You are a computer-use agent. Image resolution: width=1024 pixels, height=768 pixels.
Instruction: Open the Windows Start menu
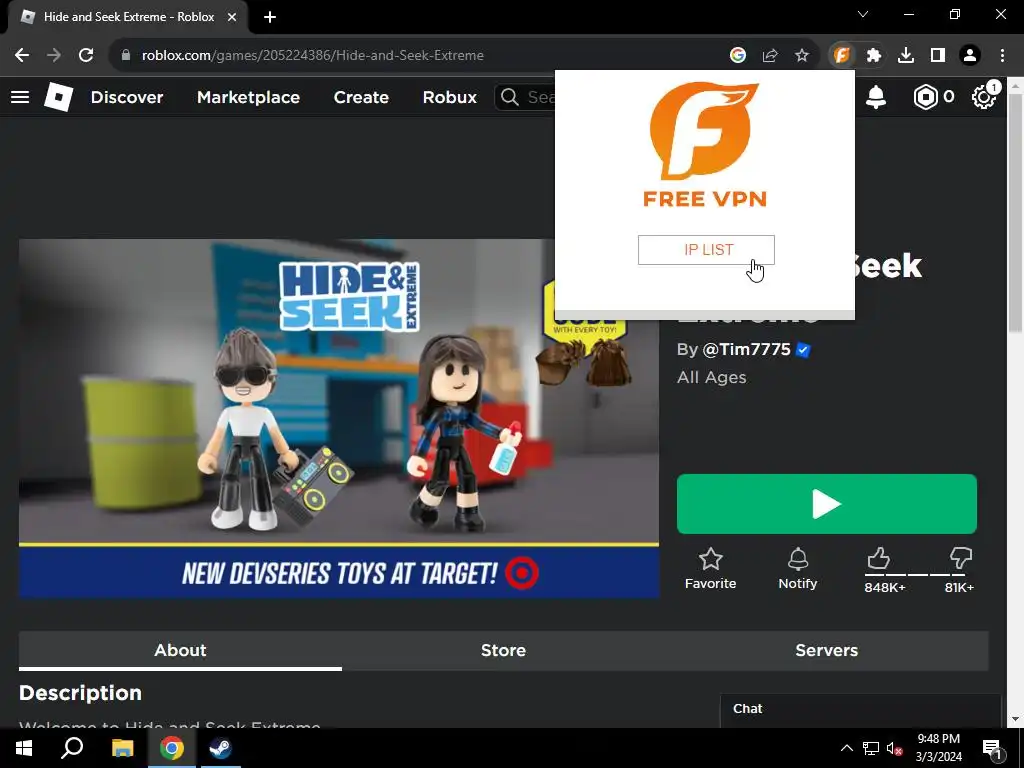tap(24, 748)
